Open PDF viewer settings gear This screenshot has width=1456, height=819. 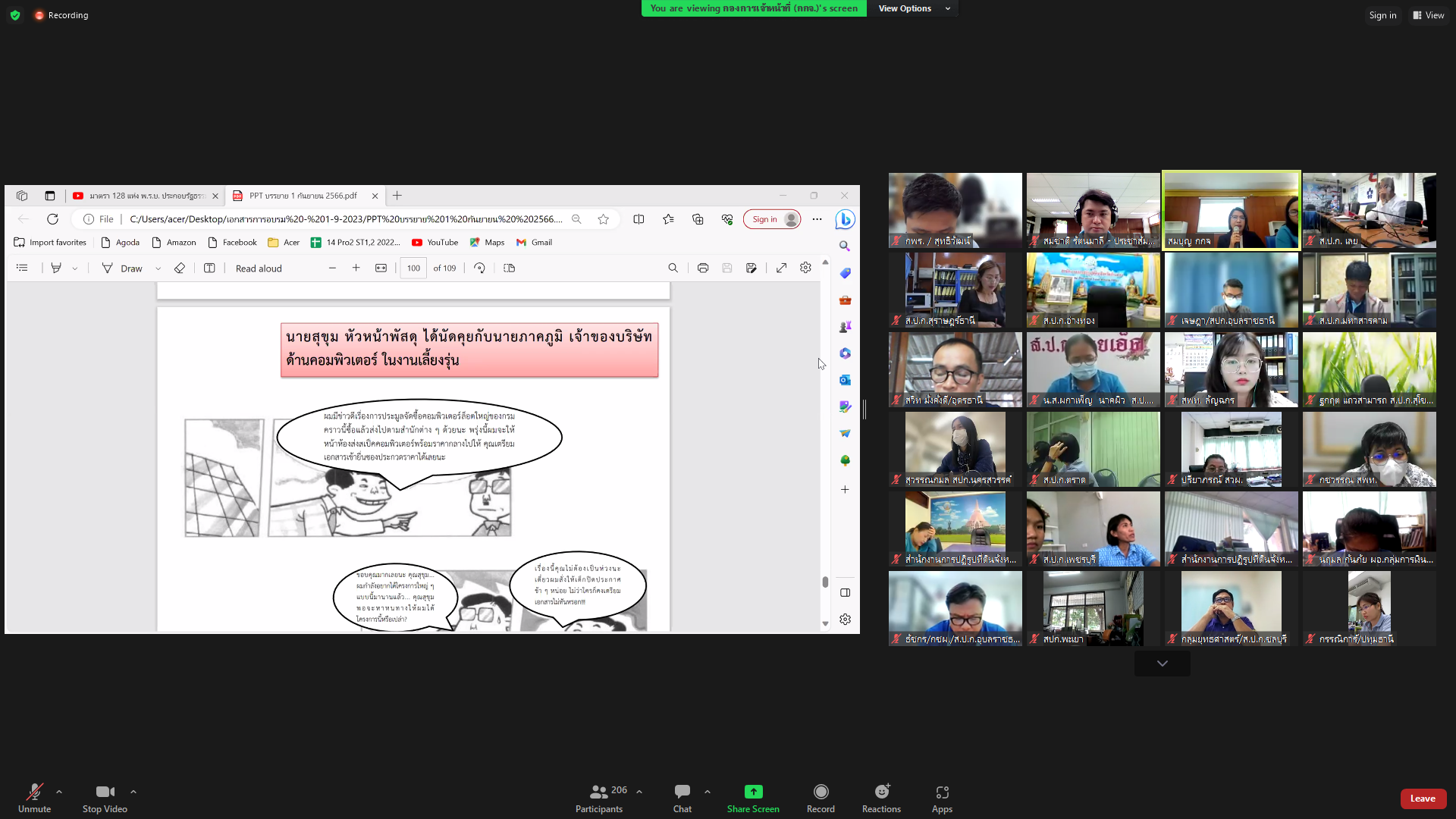pyautogui.click(x=805, y=268)
